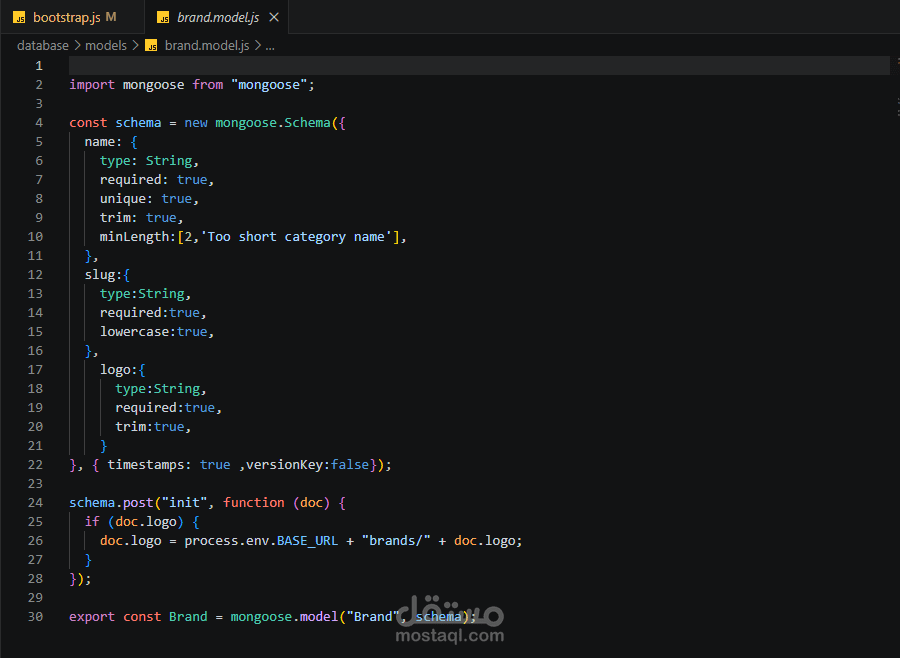900x658 pixels.
Task: Click line number 4 in the gutter
Action: tap(39, 122)
